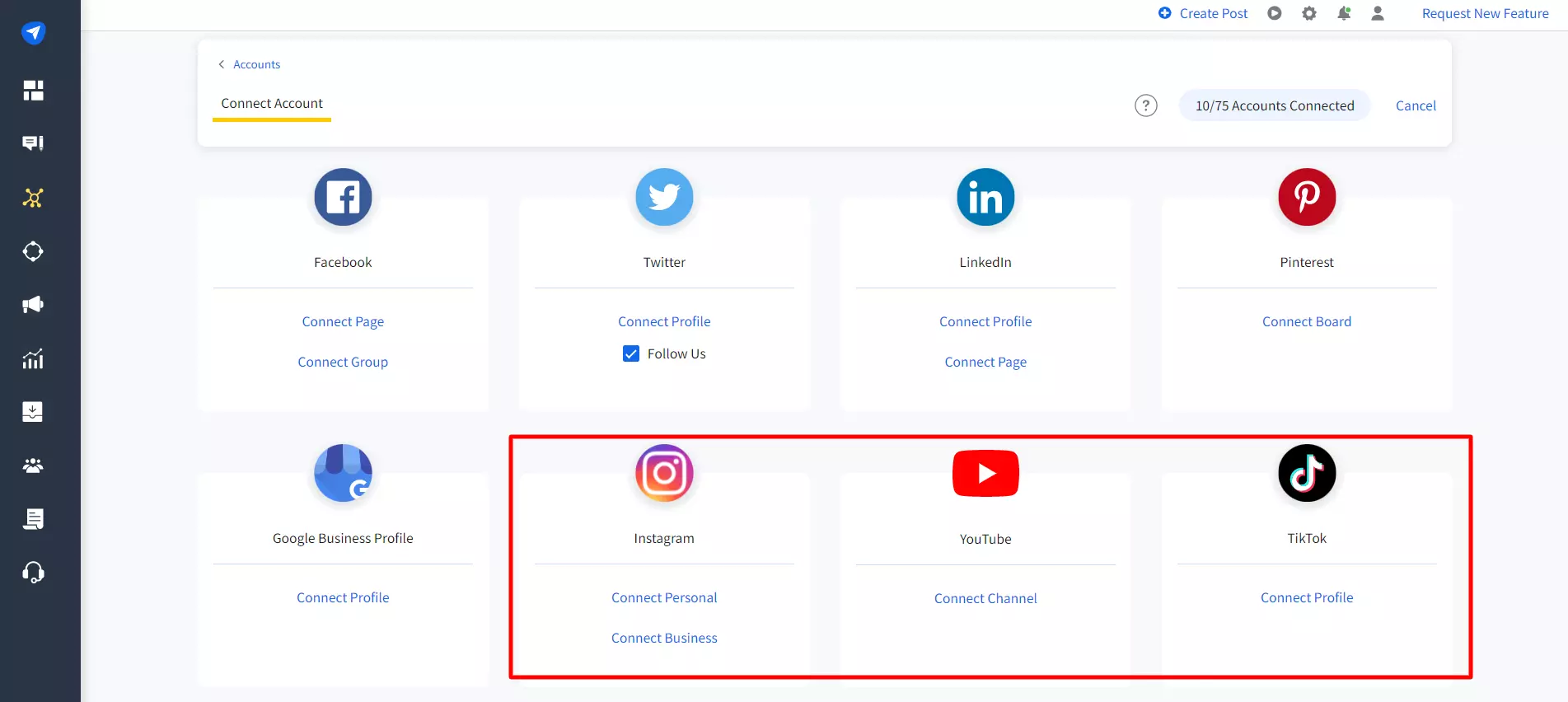
Task: Click the Twitter card title text
Action: (664, 262)
